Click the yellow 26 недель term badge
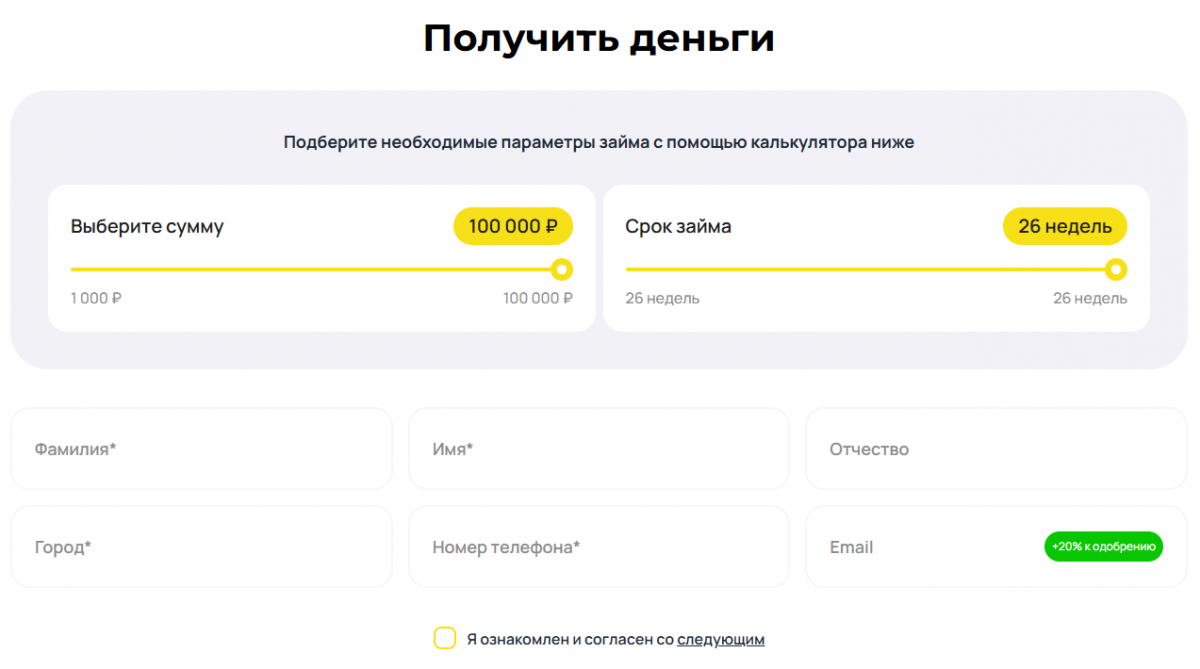The width and height of the screenshot is (1200, 669). tap(1064, 227)
